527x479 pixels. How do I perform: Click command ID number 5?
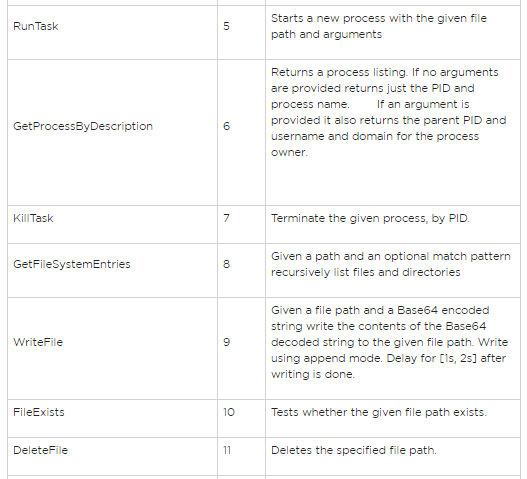coord(226,26)
